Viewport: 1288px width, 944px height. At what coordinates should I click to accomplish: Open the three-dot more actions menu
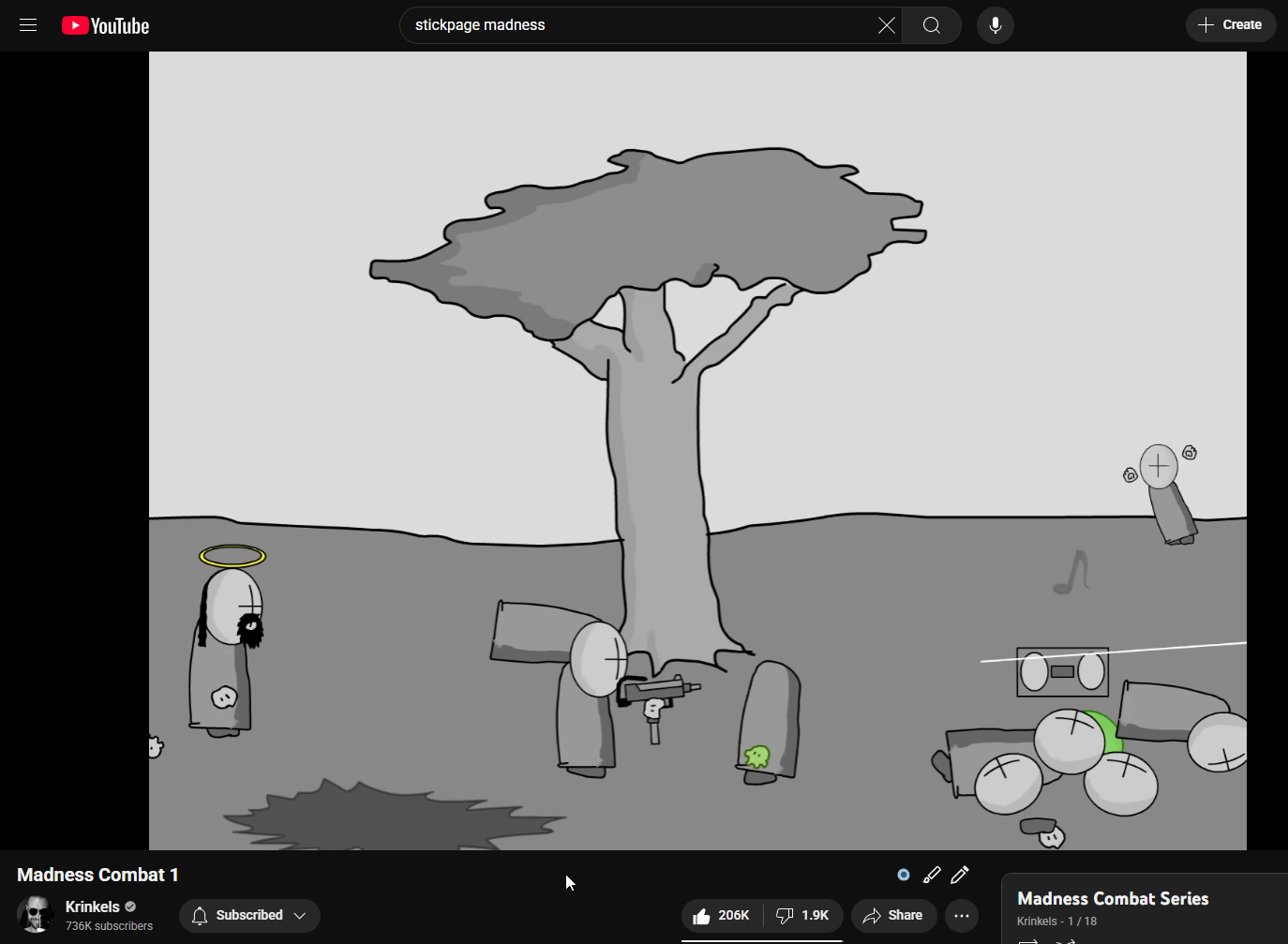pyautogui.click(x=962, y=916)
